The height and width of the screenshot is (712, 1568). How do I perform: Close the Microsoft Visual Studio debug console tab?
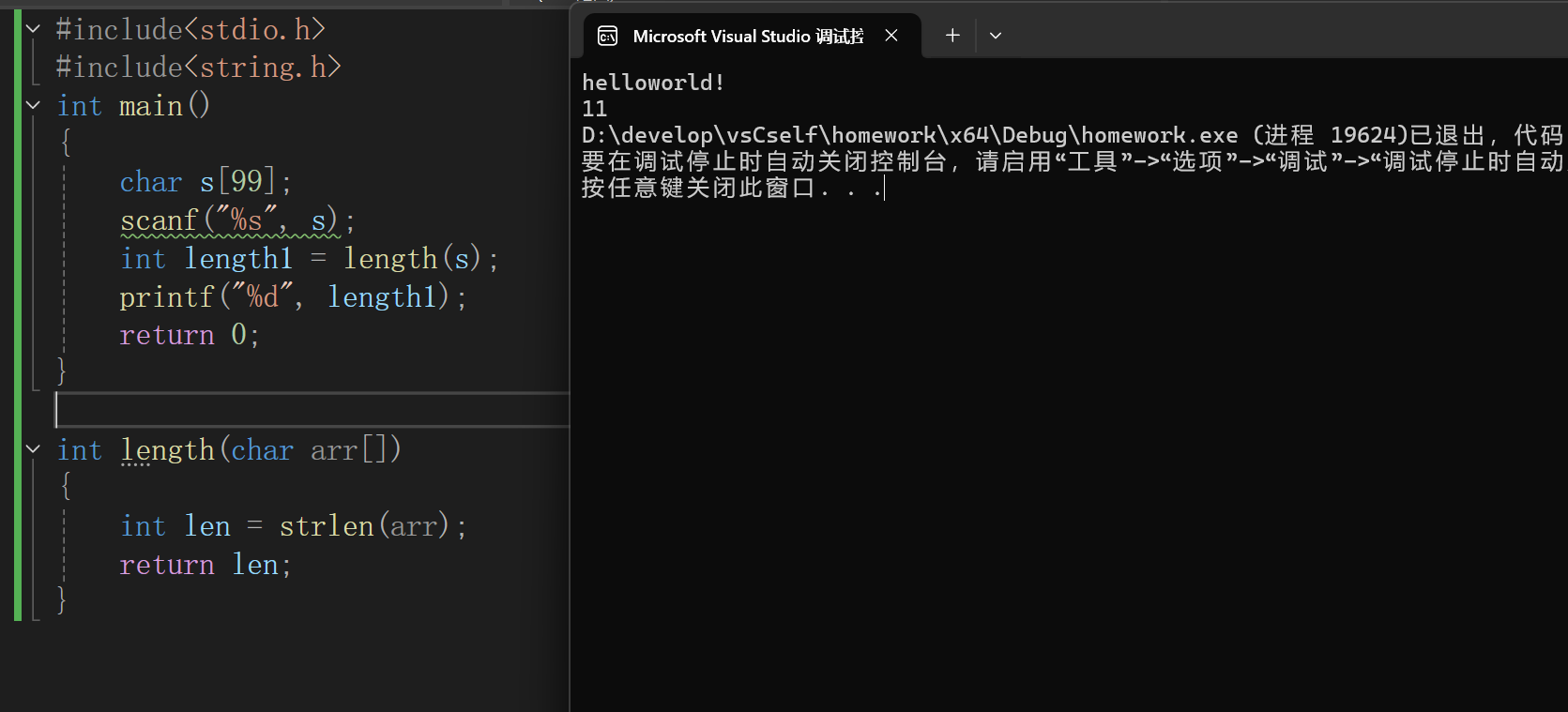pos(891,36)
